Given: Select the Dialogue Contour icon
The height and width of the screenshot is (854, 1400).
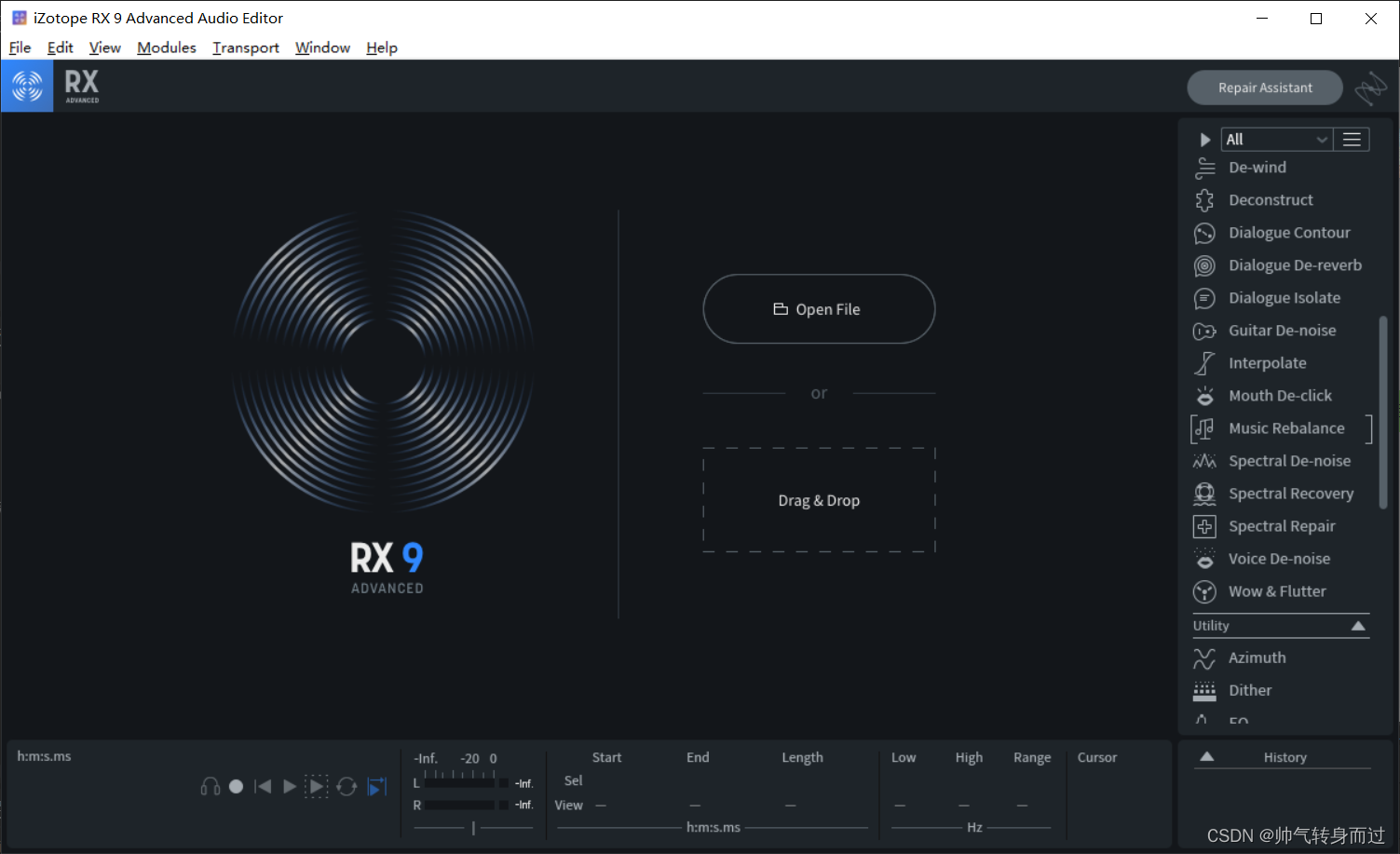Looking at the screenshot, I should (x=1204, y=233).
